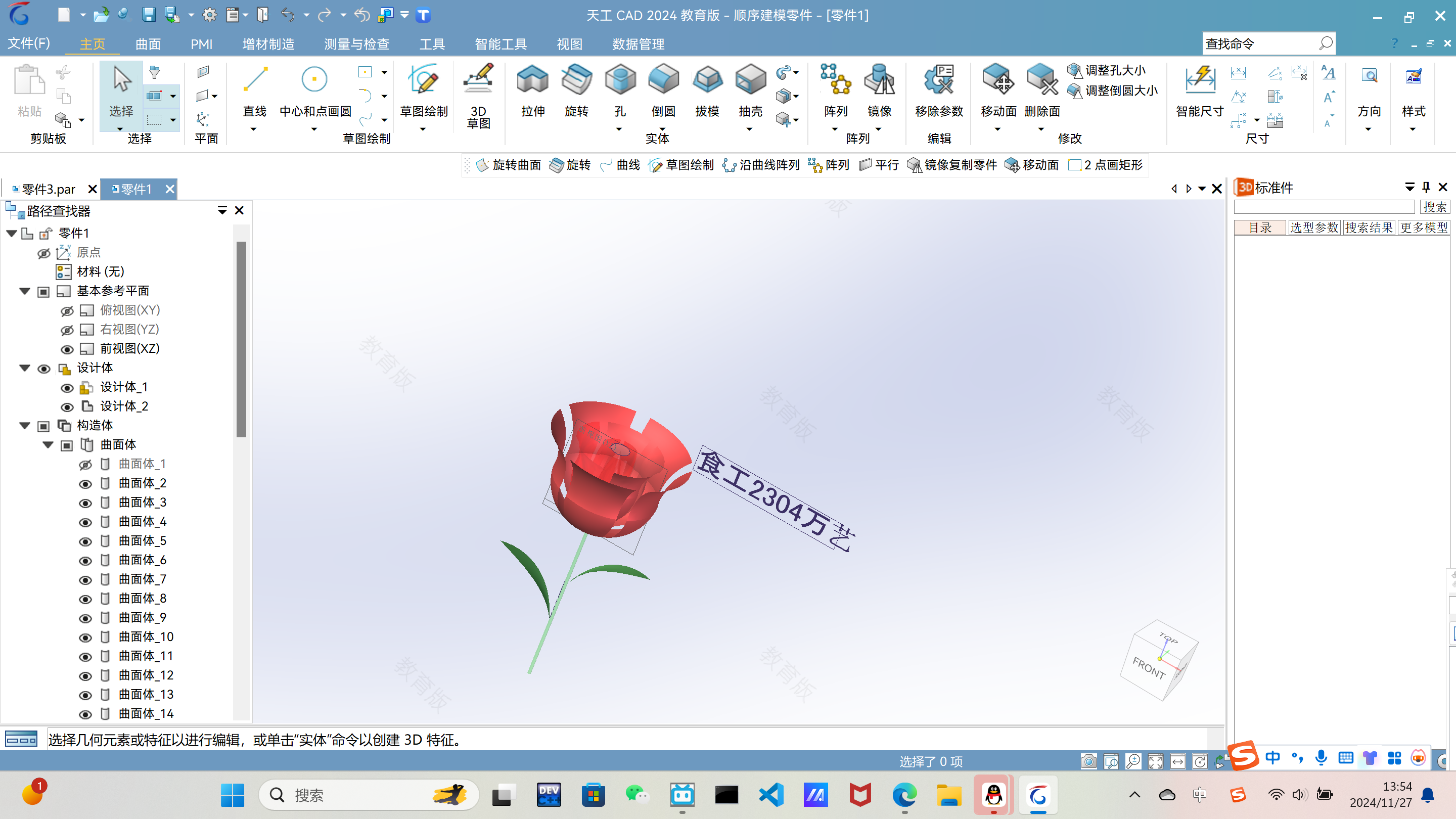Collapse the 构造体 tree node

pyautogui.click(x=24, y=426)
